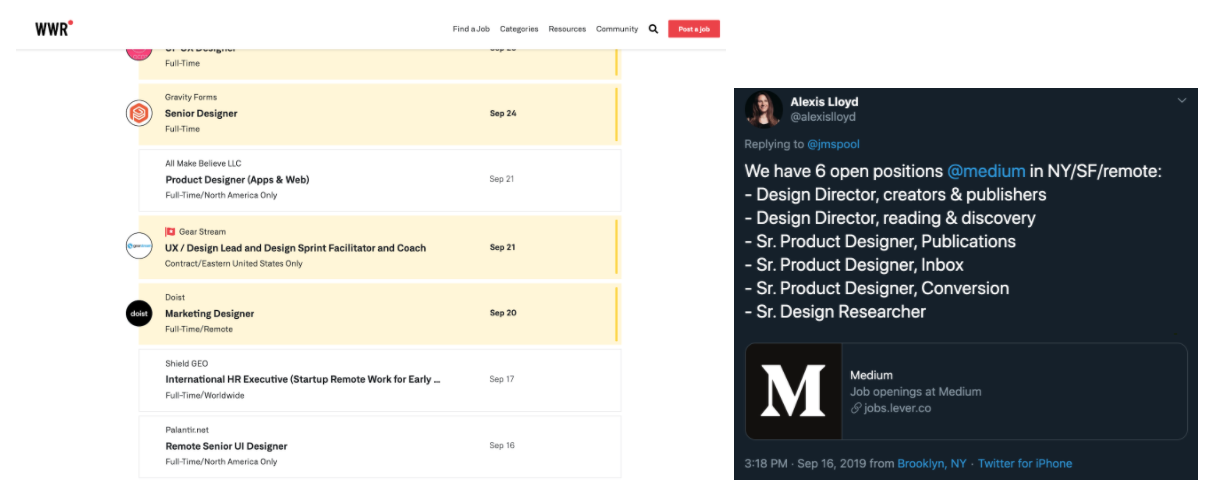
Task: Click the link icon beside jobs.lever.co
Action: (856, 408)
